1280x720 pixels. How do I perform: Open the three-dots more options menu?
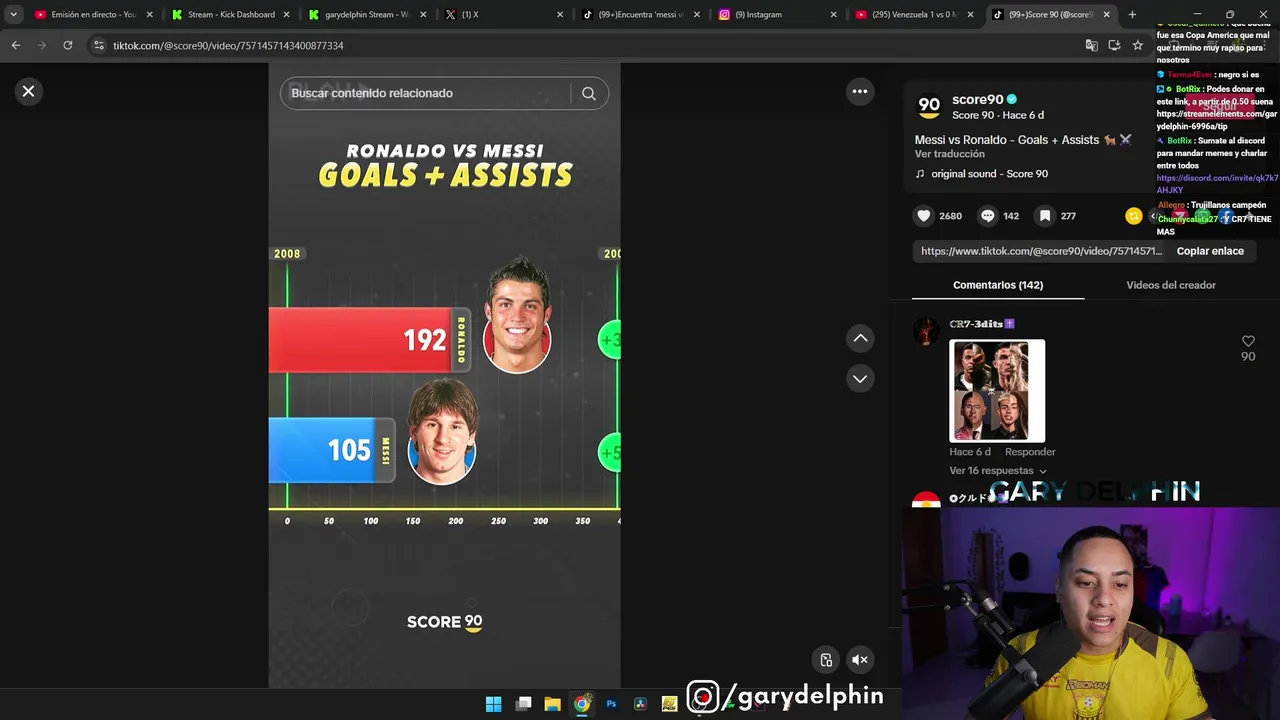[x=859, y=91]
